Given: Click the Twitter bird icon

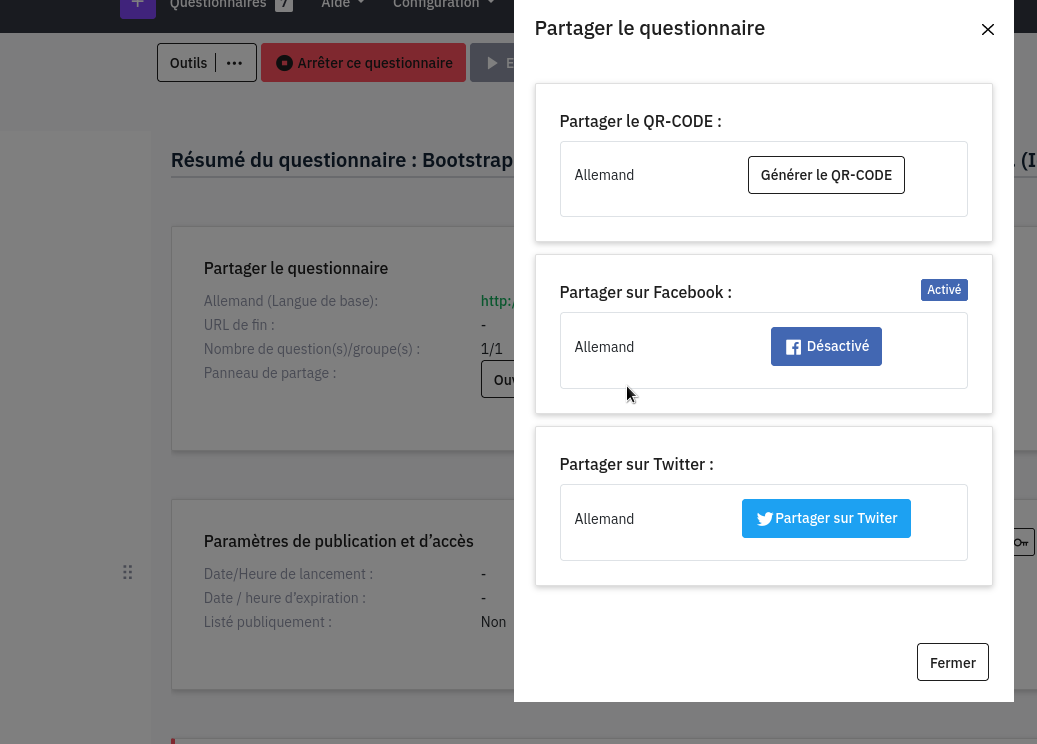Looking at the screenshot, I should [x=765, y=519].
